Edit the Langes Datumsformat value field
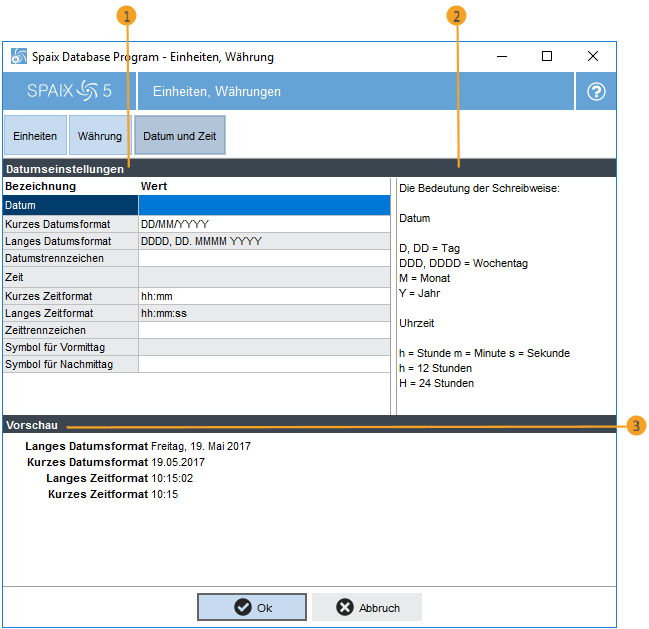 (264, 241)
